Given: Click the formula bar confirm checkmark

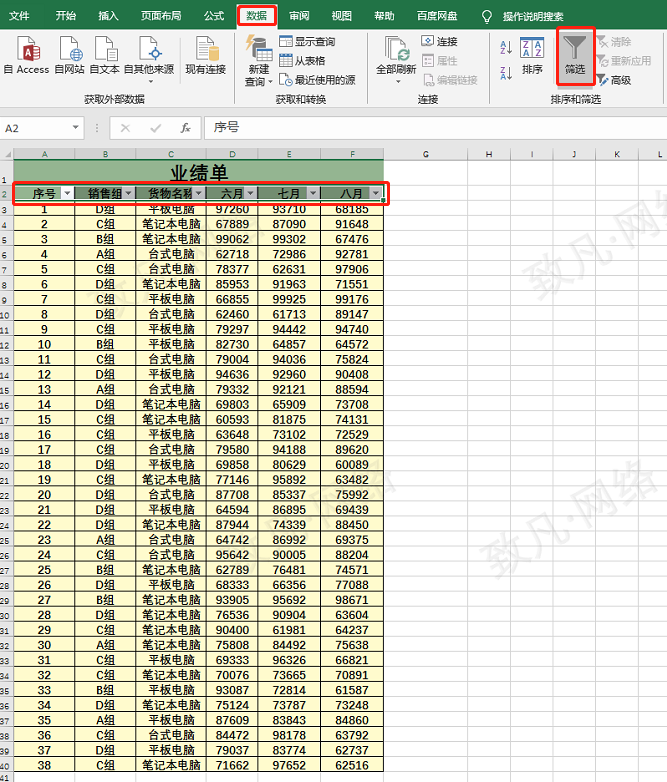Looking at the screenshot, I should click(x=155, y=128).
